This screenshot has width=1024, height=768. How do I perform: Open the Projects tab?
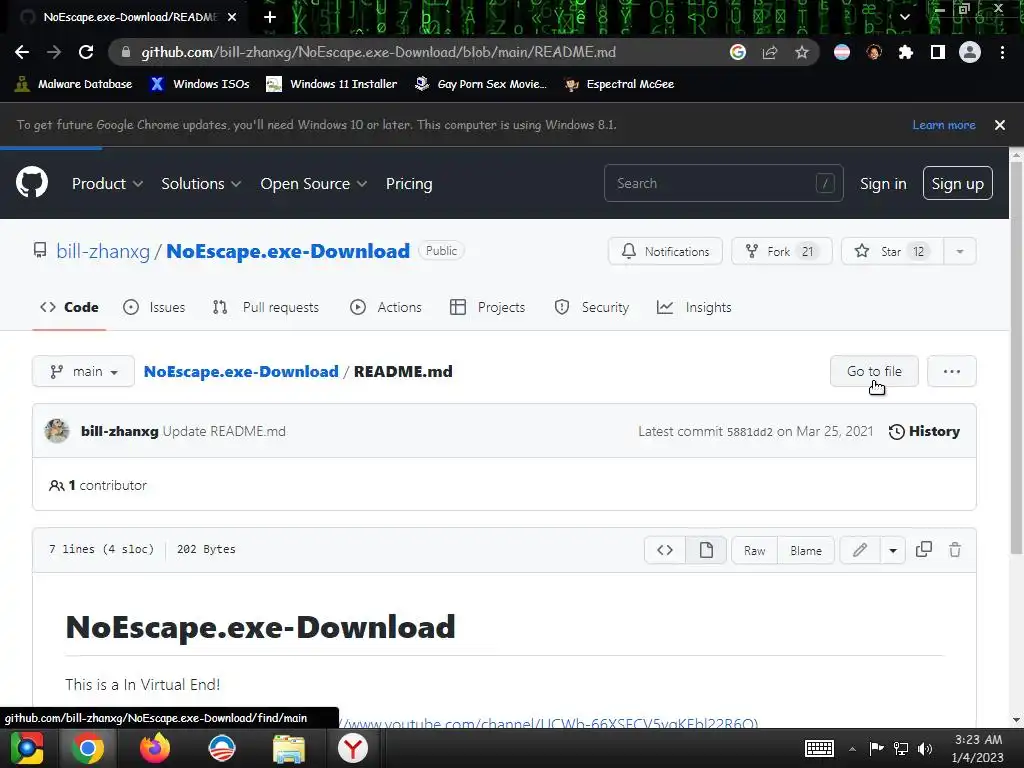click(x=487, y=307)
